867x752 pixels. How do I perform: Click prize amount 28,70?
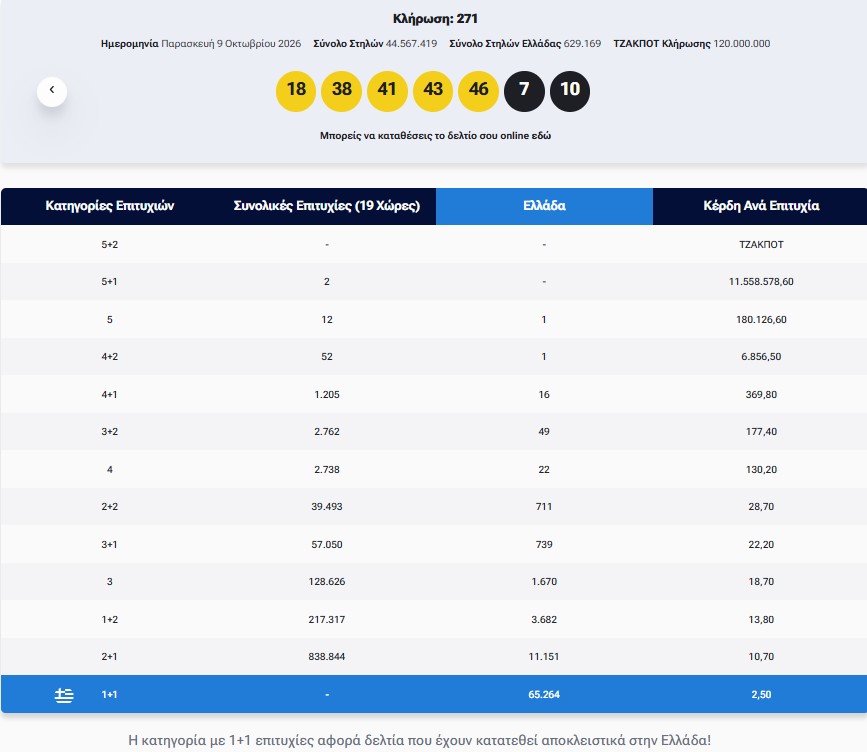point(761,506)
